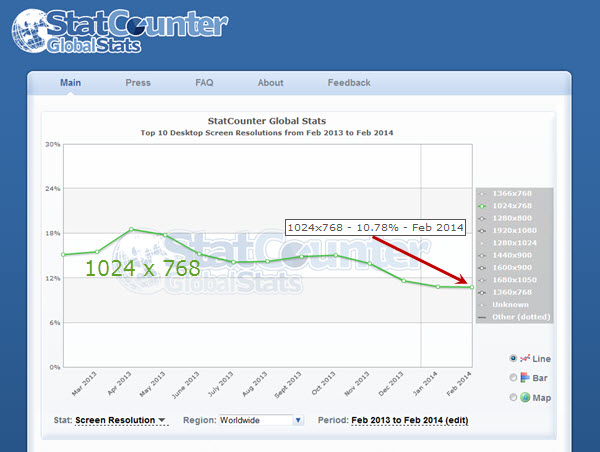The image size is (600, 452).
Task: Click the 18% y-axis label
Action: click(x=53, y=233)
